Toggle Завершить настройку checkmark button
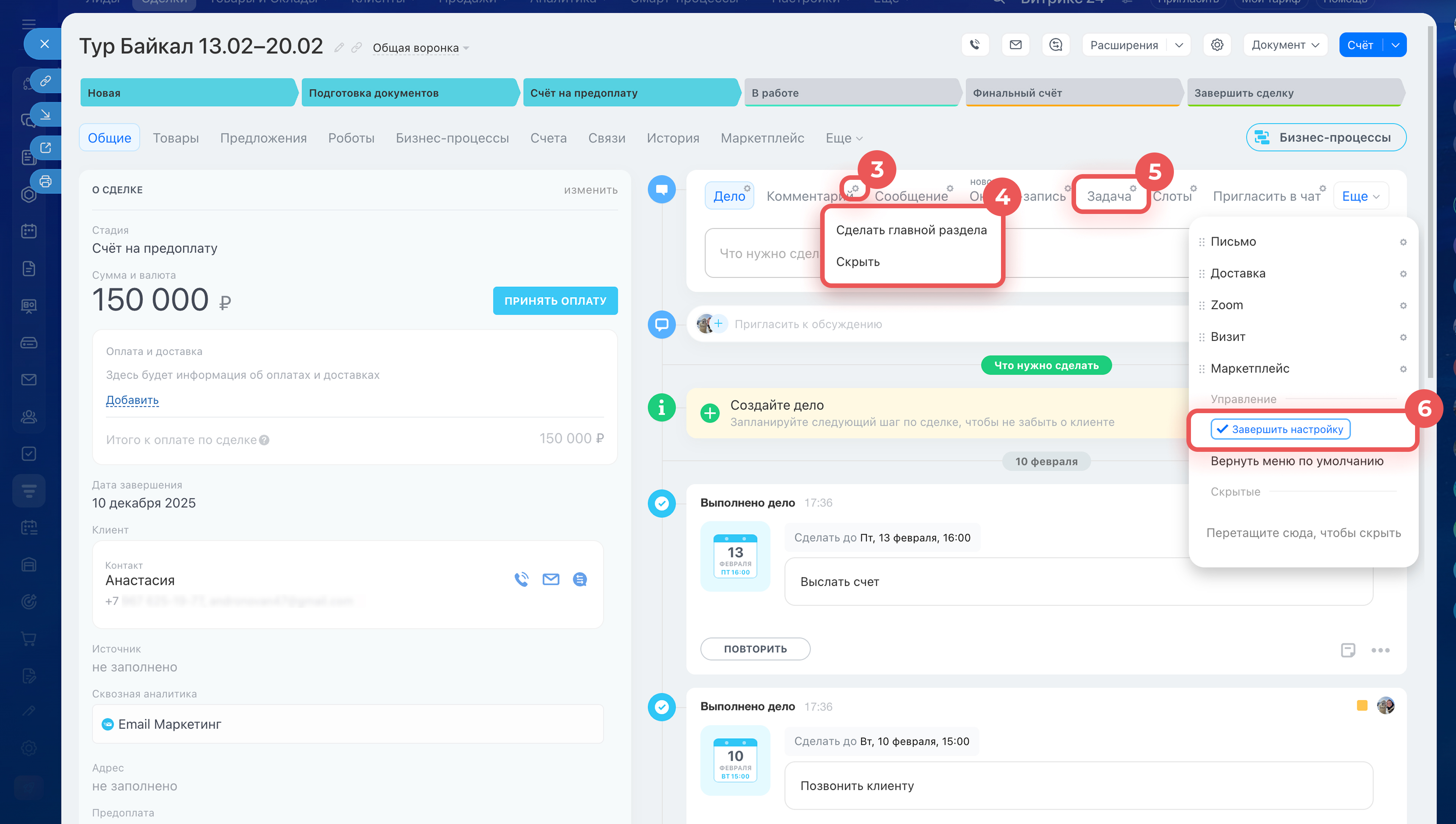Screen dimensions: 1456x824 click(1280, 429)
